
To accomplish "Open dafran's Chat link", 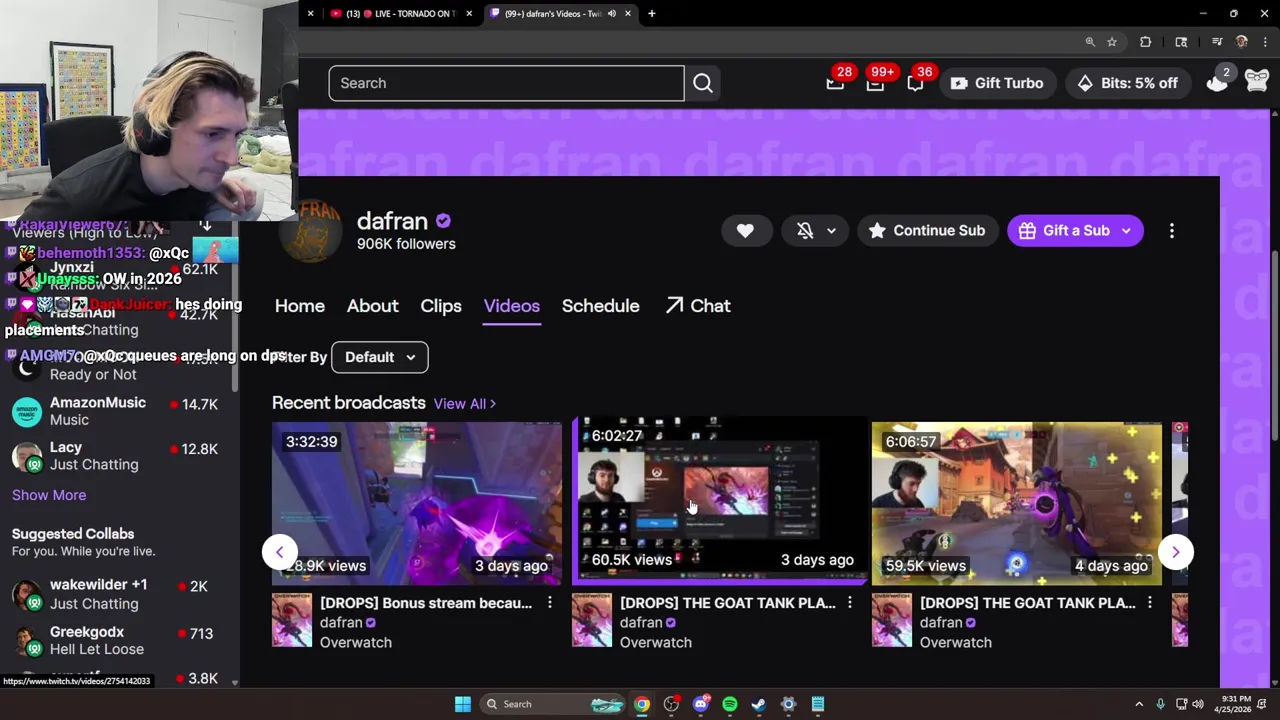I will tap(698, 306).
